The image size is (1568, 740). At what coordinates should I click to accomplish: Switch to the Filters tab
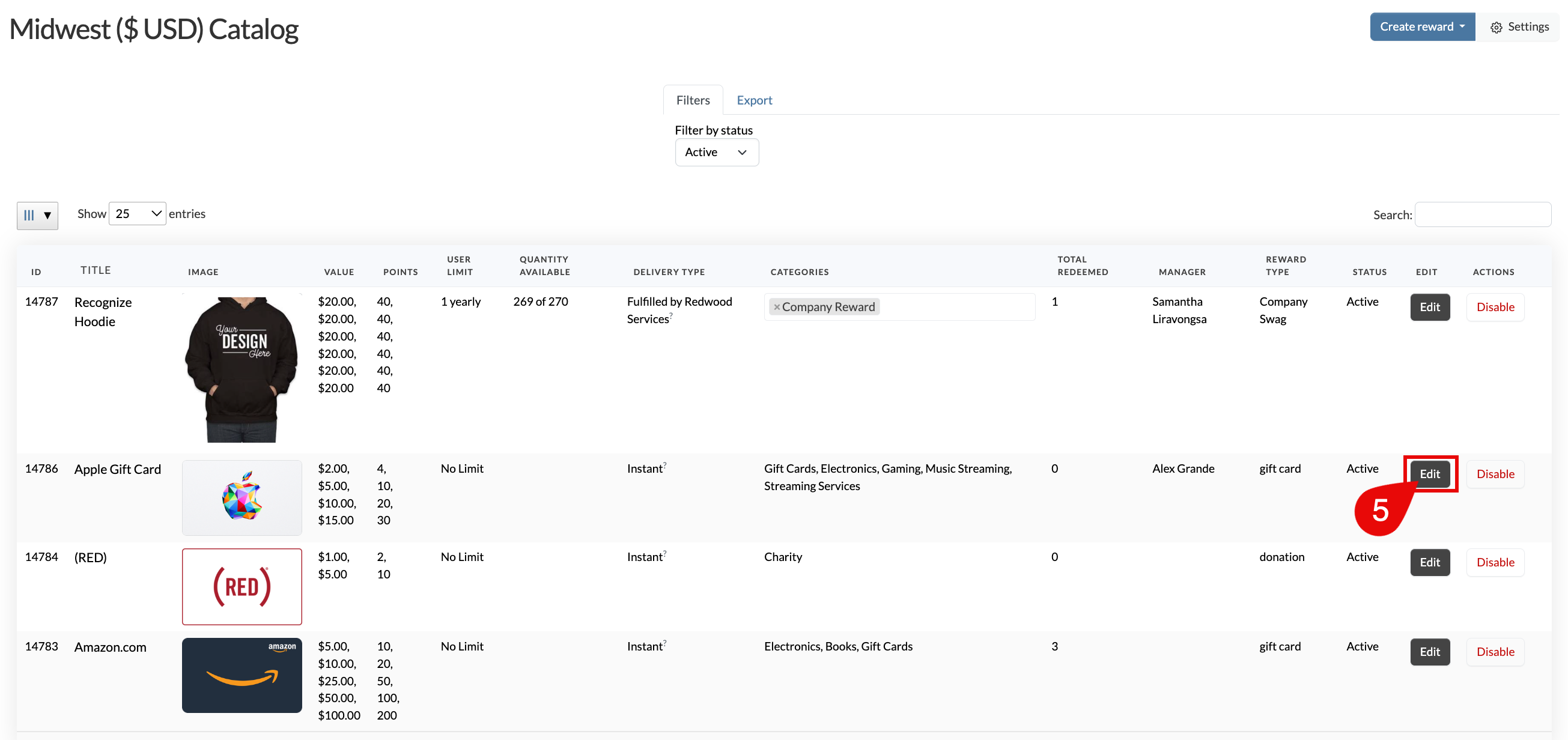[x=693, y=100]
